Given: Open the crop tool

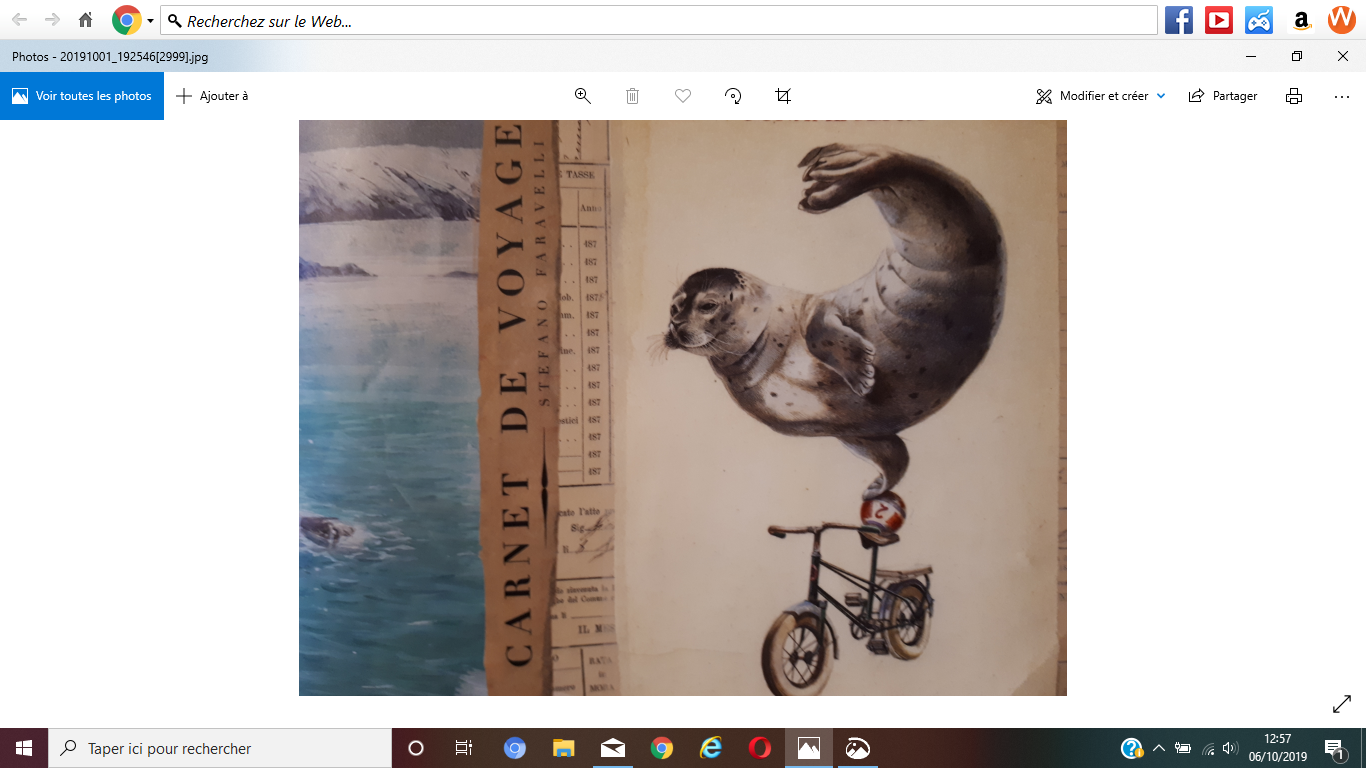Looking at the screenshot, I should [783, 96].
